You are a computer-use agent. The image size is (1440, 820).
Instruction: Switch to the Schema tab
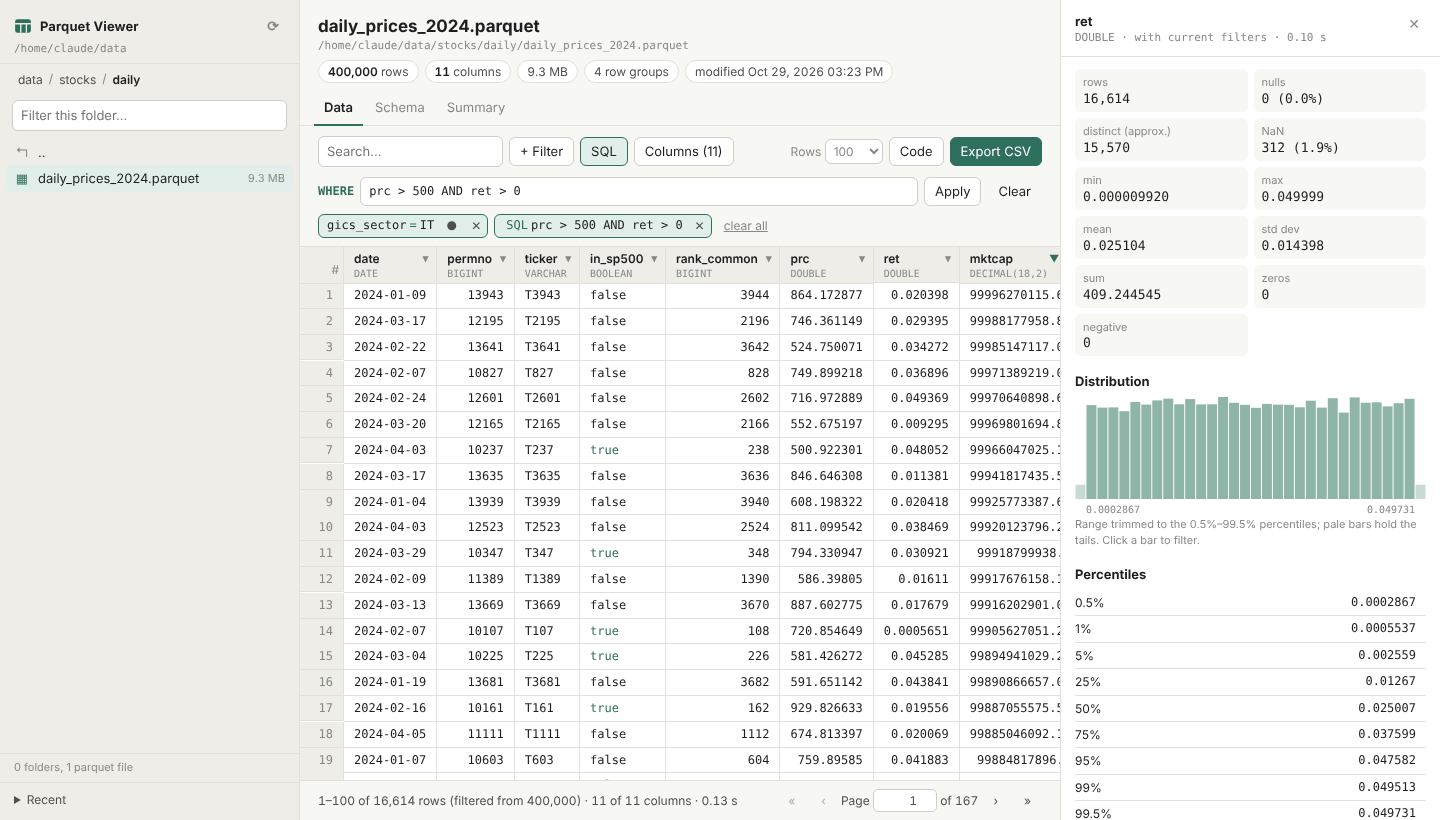[x=400, y=108]
